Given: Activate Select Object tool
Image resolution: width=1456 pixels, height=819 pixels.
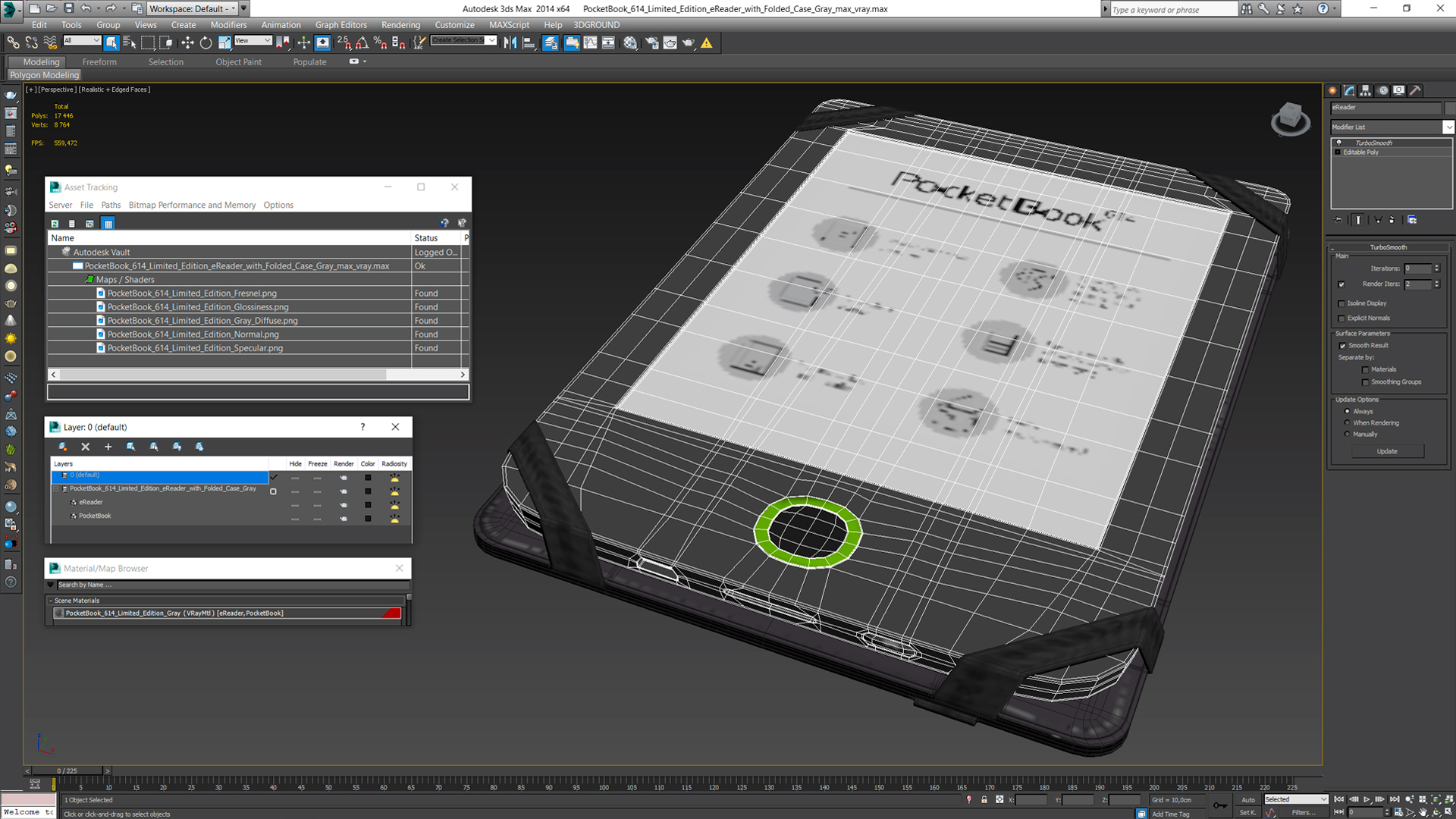Looking at the screenshot, I should (111, 42).
